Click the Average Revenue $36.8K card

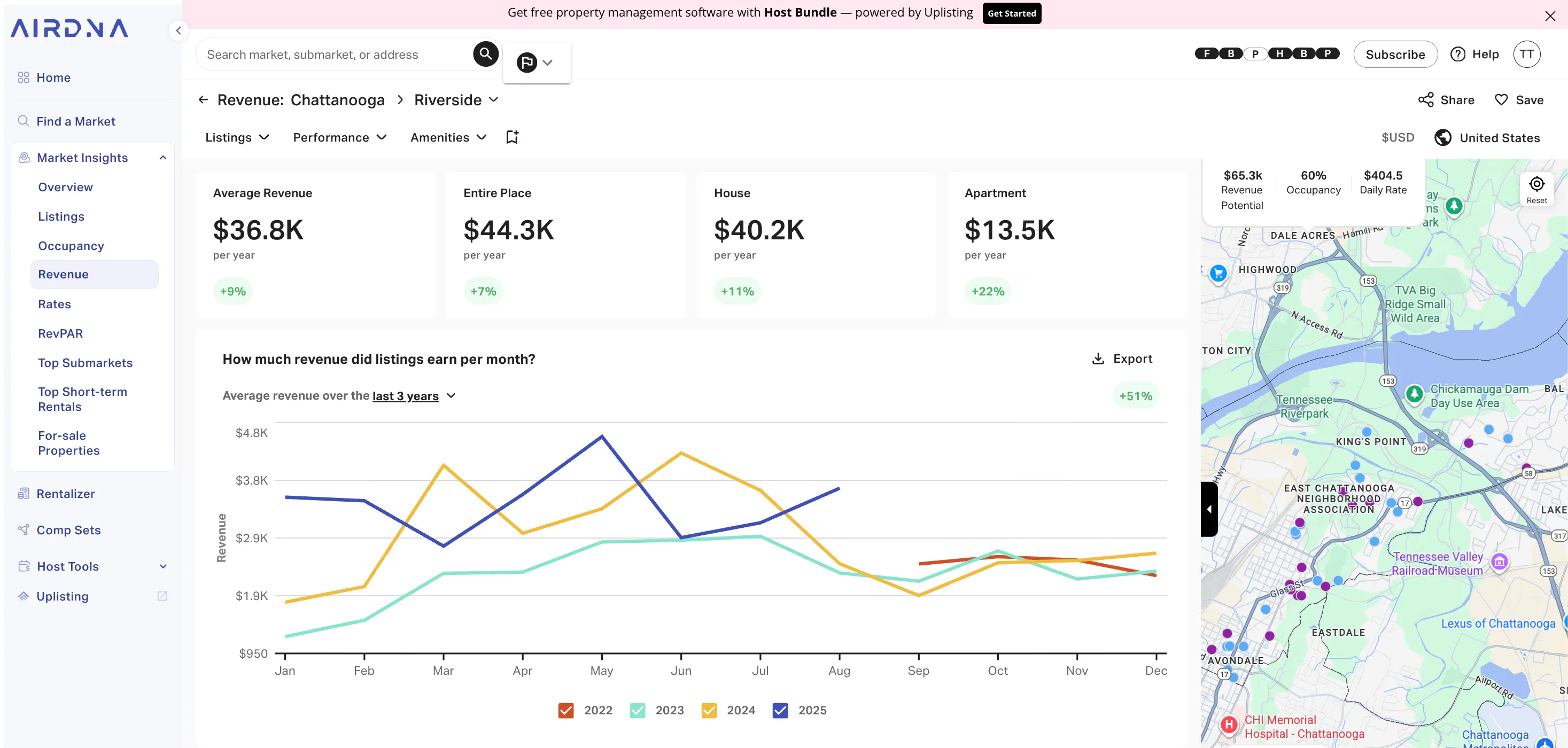pos(315,245)
